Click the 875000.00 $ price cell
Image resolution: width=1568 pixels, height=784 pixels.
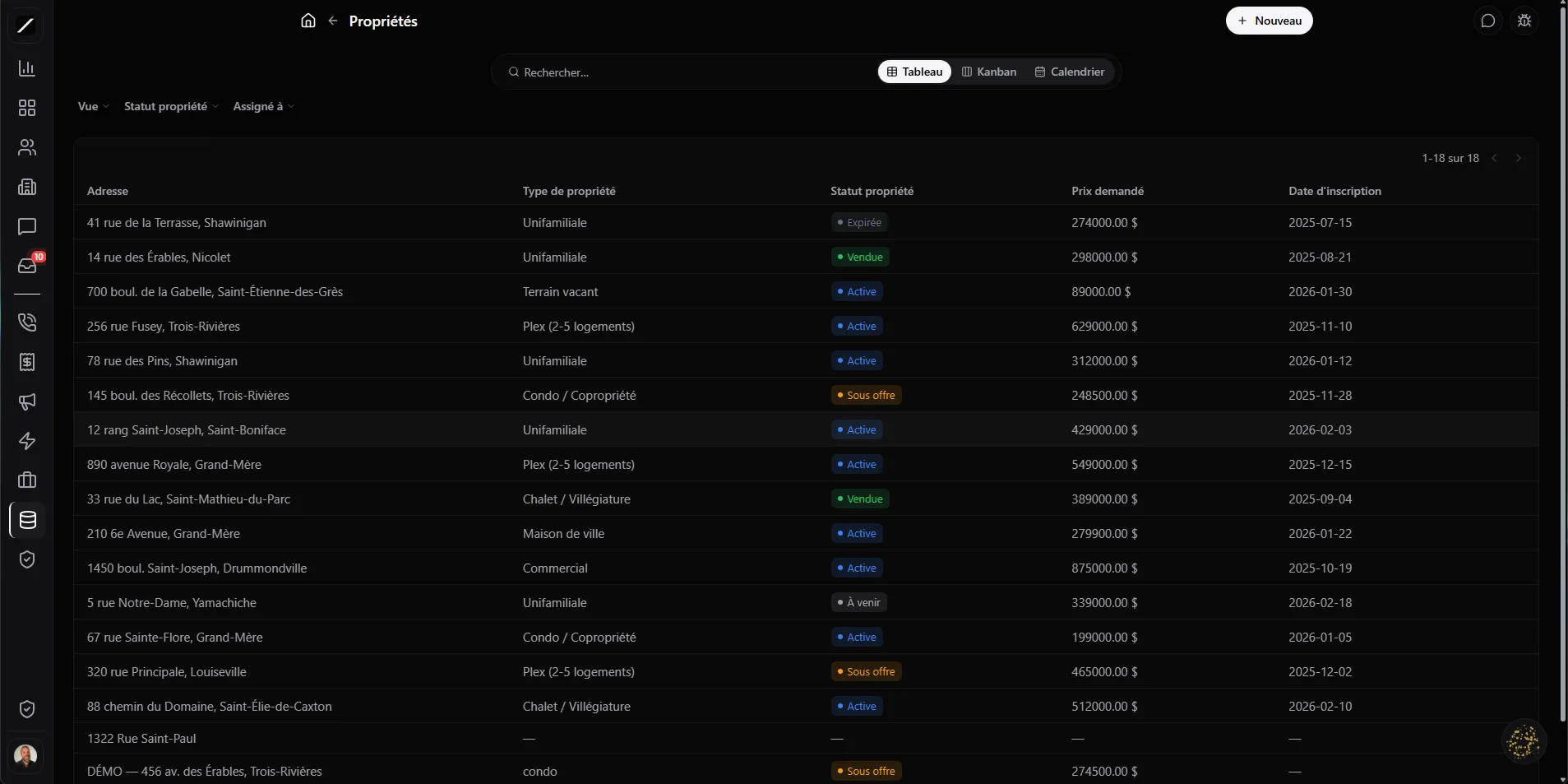click(1104, 568)
